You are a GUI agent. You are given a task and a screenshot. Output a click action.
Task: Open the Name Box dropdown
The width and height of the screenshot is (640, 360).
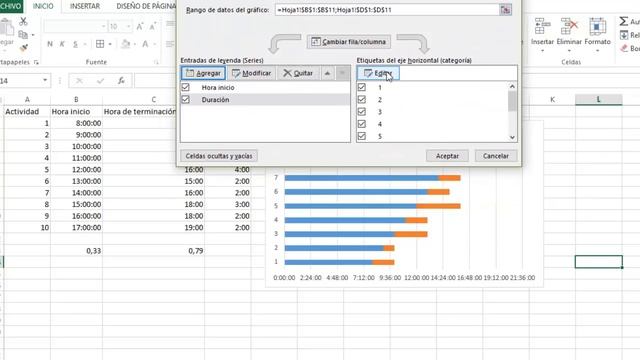[45, 80]
